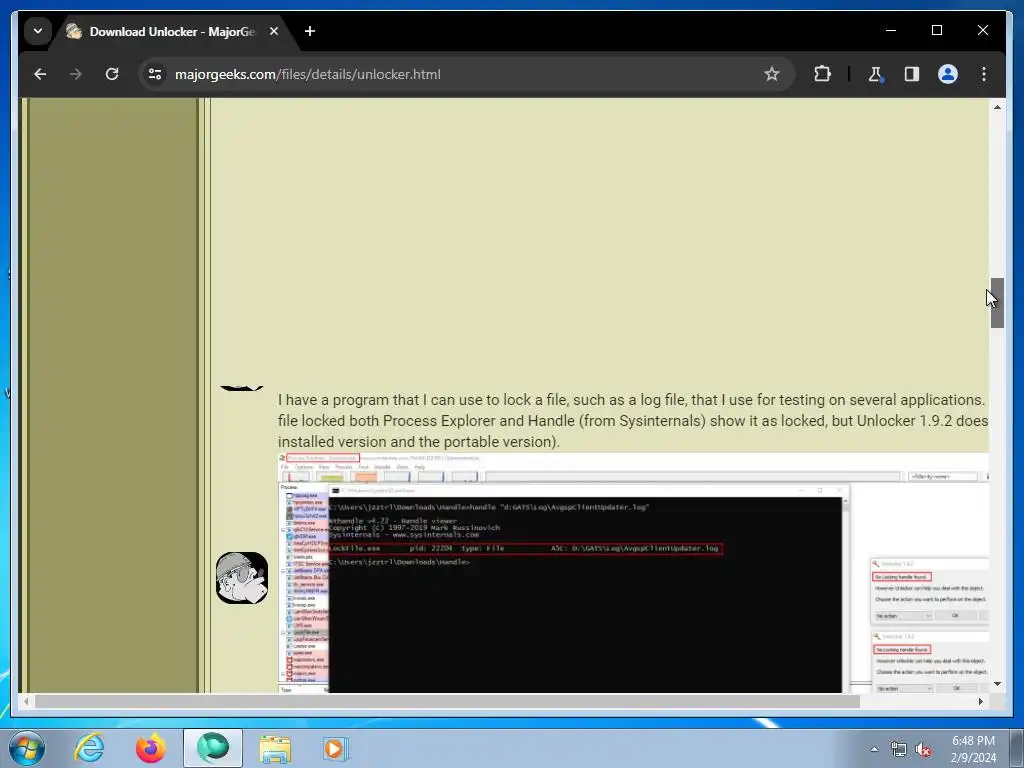Select the Download Unlocker tab
The image size is (1024, 768).
point(173,31)
